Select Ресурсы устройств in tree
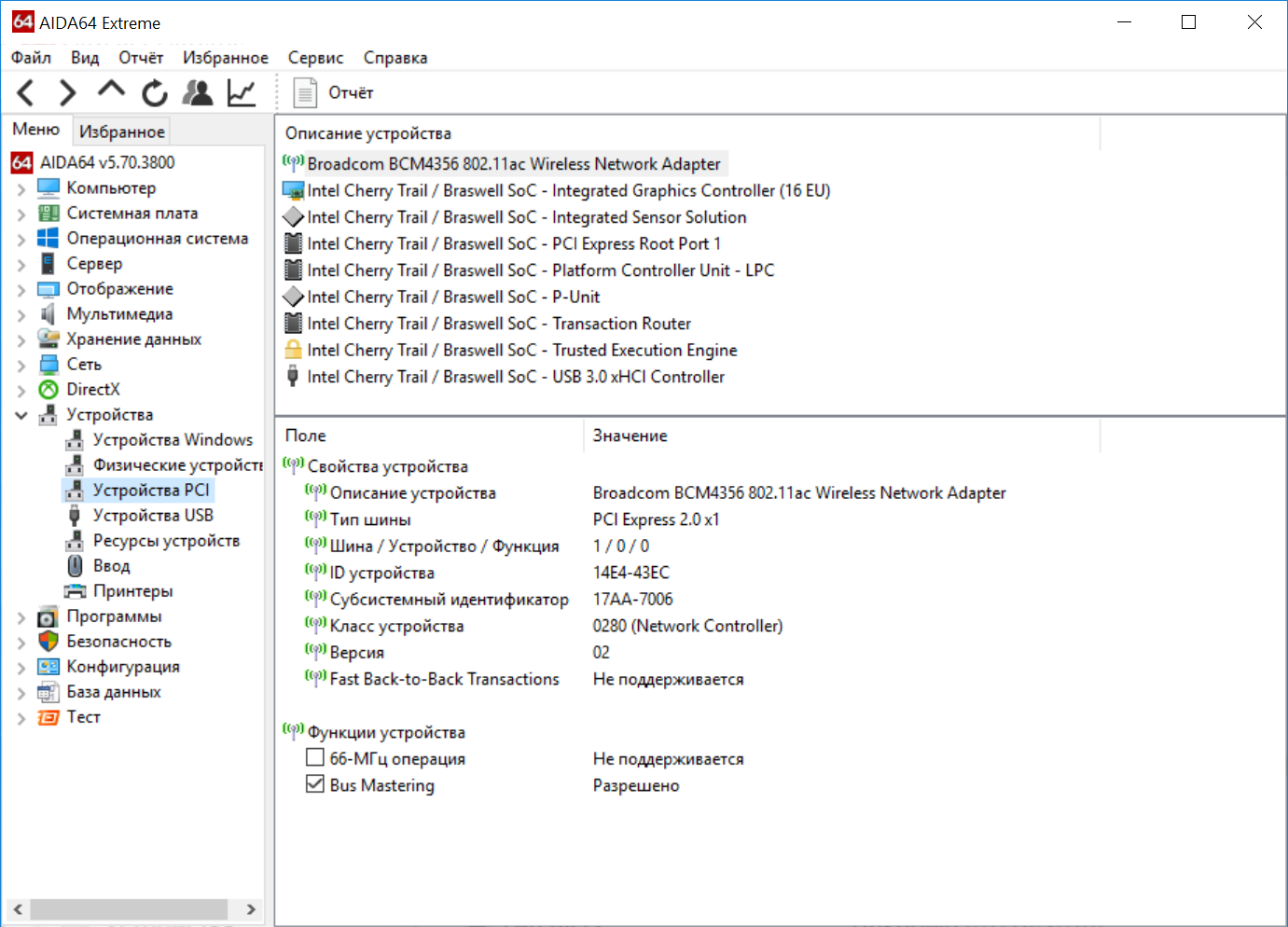Screen dimensions: 1288x927 (x=166, y=540)
